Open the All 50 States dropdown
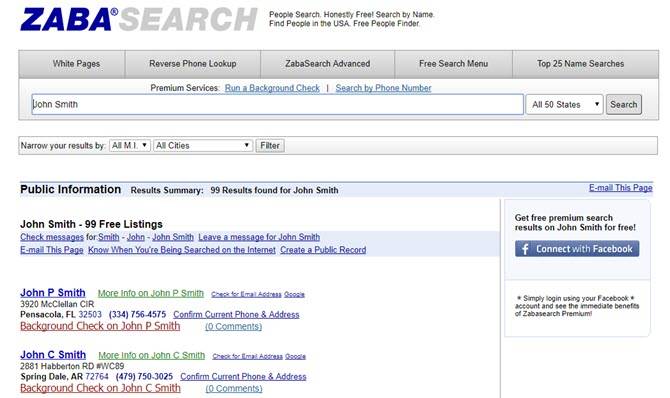The image size is (670, 398). tap(564, 104)
